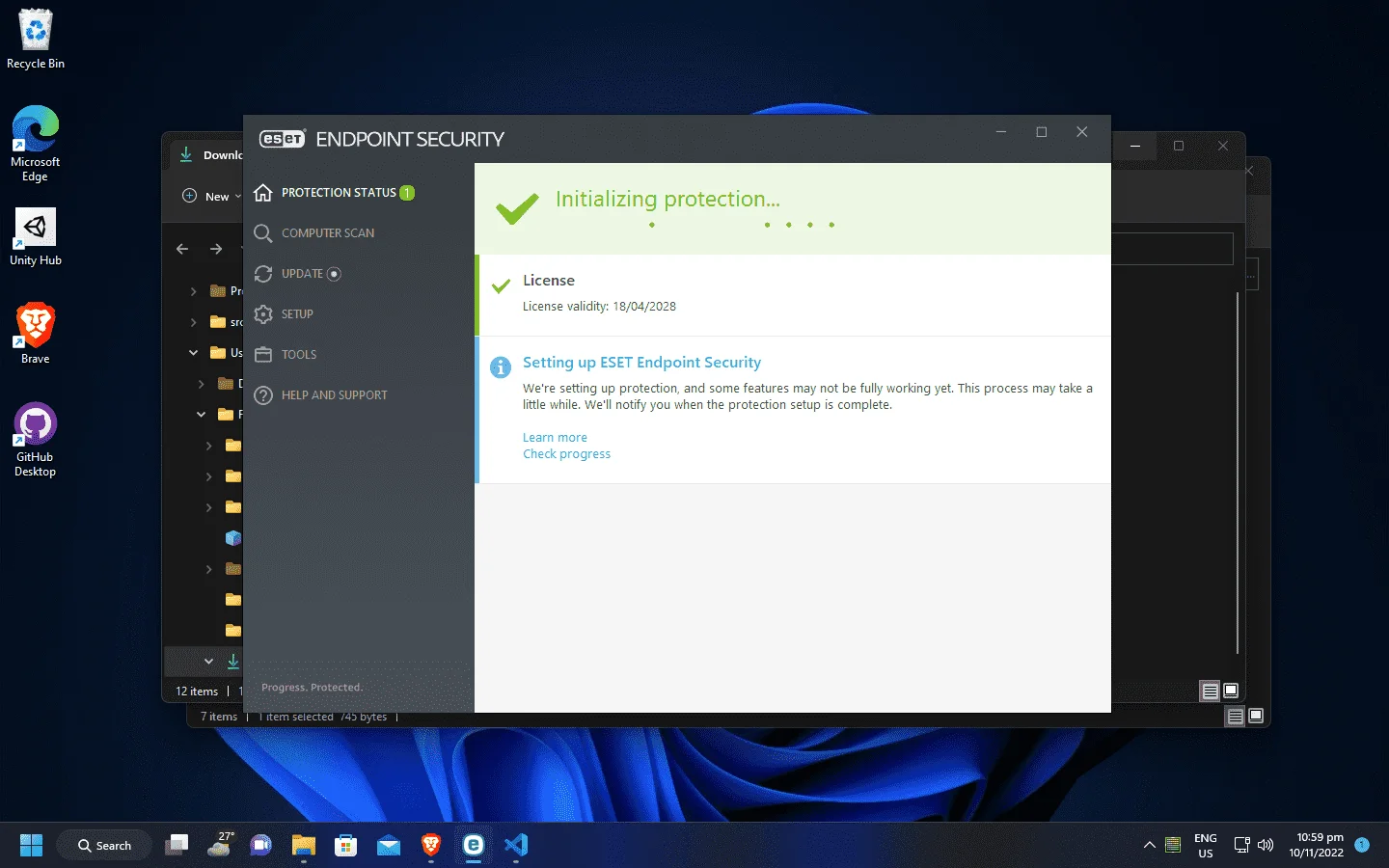Click the Initializing protection status text
This screenshot has width=1389, height=868.
[667, 200]
